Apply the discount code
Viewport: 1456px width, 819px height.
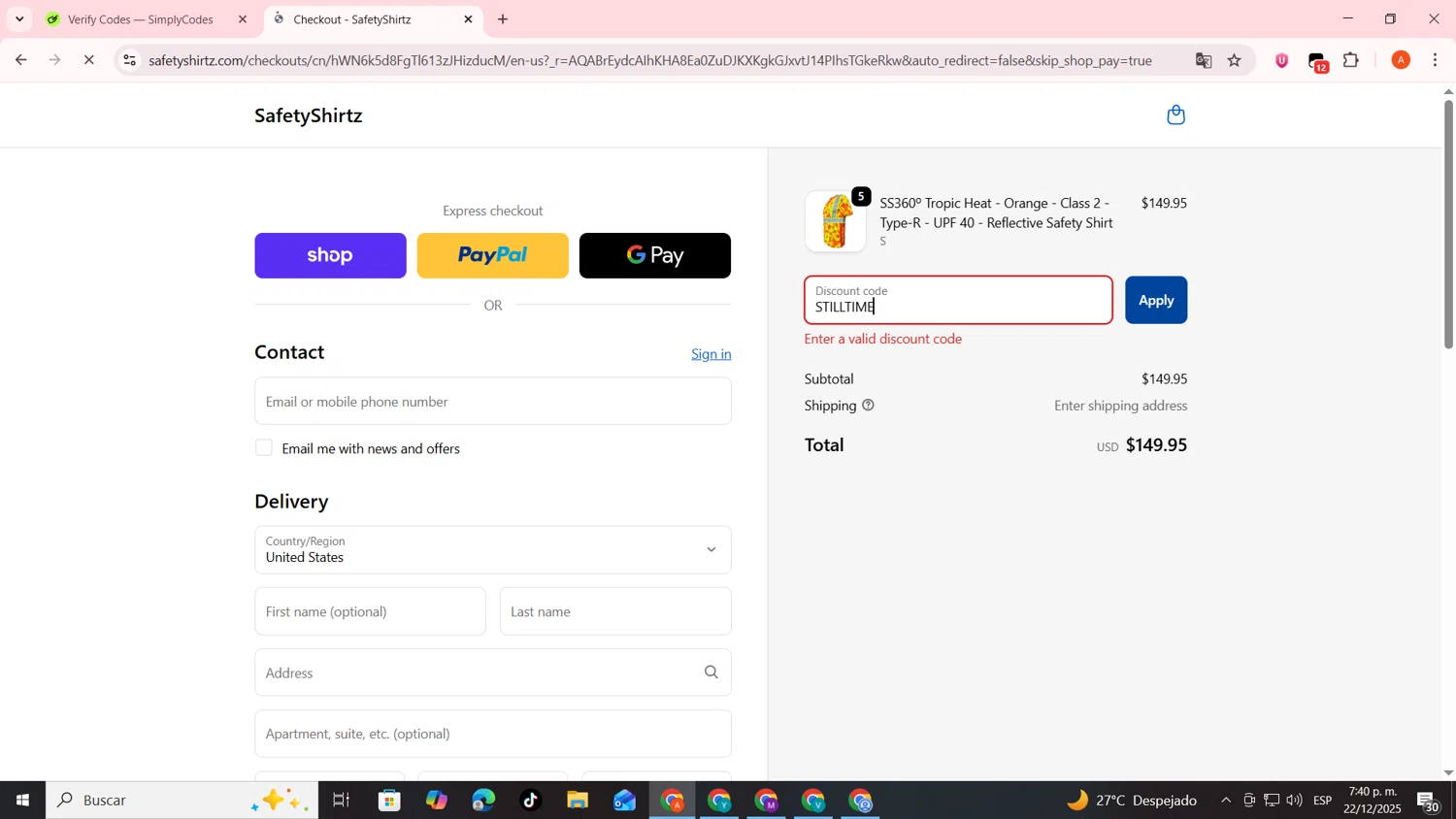[x=1156, y=300]
